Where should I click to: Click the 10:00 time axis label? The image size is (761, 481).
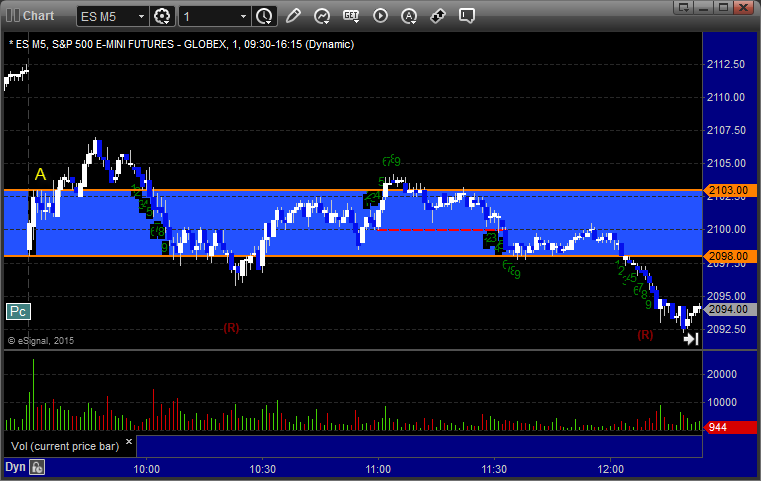point(147,469)
